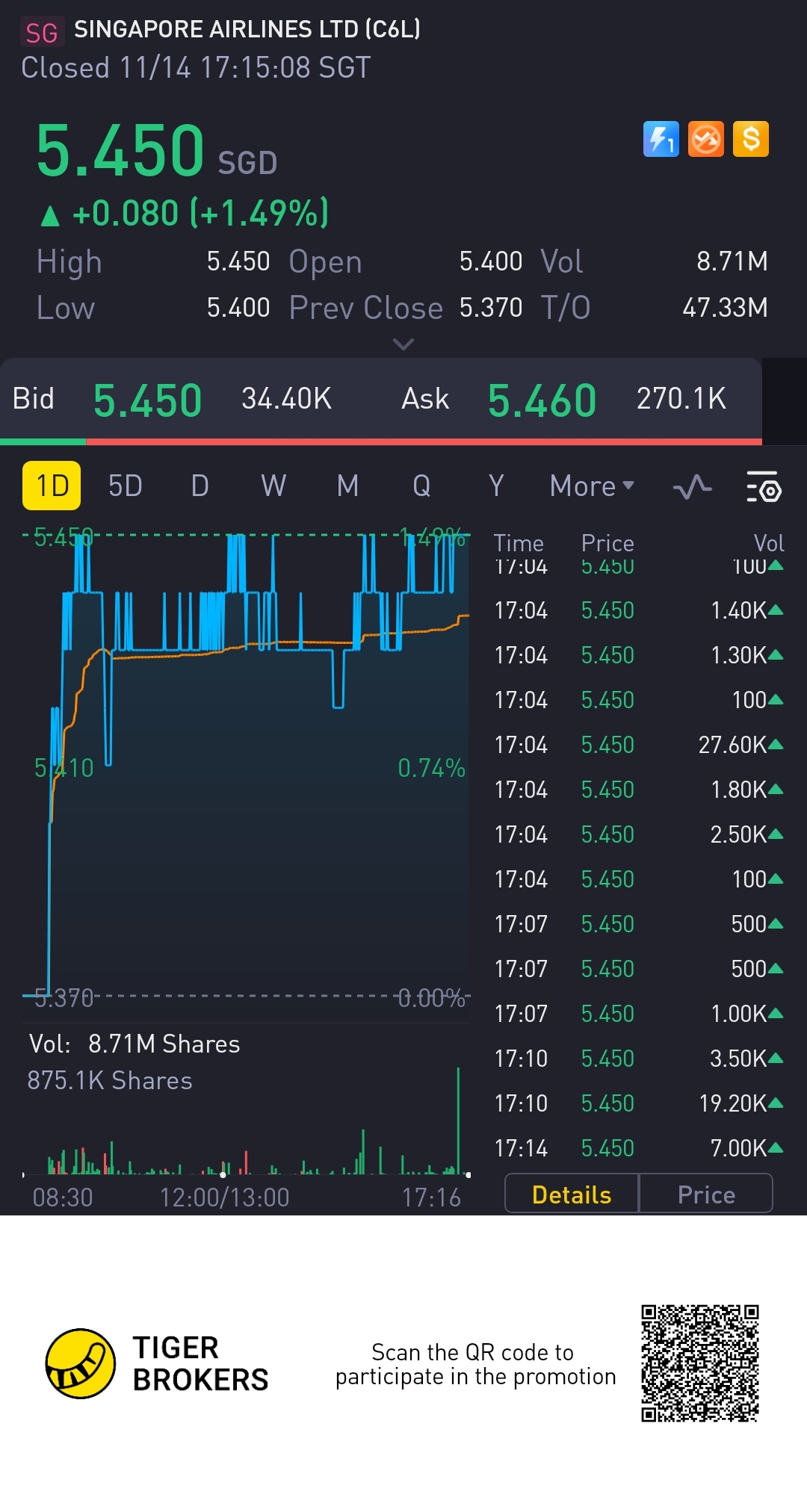Tap the Vol value 8.71M
The width and height of the screenshot is (807, 1512).
pos(732,261)
